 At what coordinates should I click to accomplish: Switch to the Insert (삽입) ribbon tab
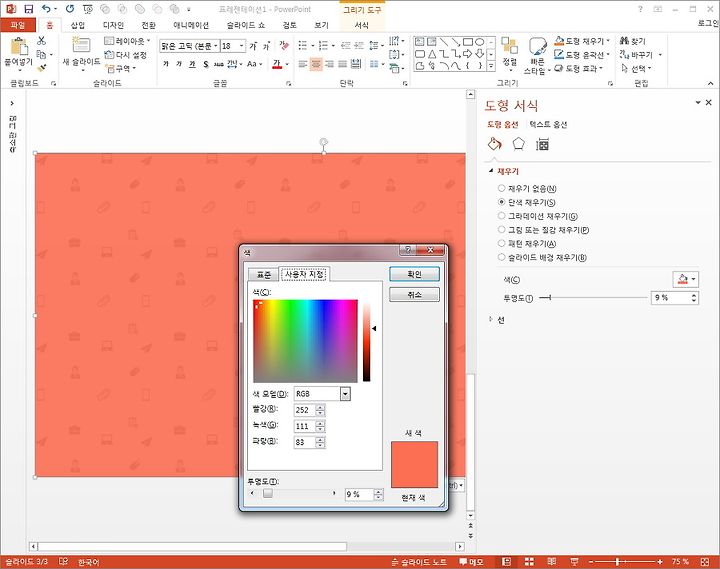coord(78,25)
